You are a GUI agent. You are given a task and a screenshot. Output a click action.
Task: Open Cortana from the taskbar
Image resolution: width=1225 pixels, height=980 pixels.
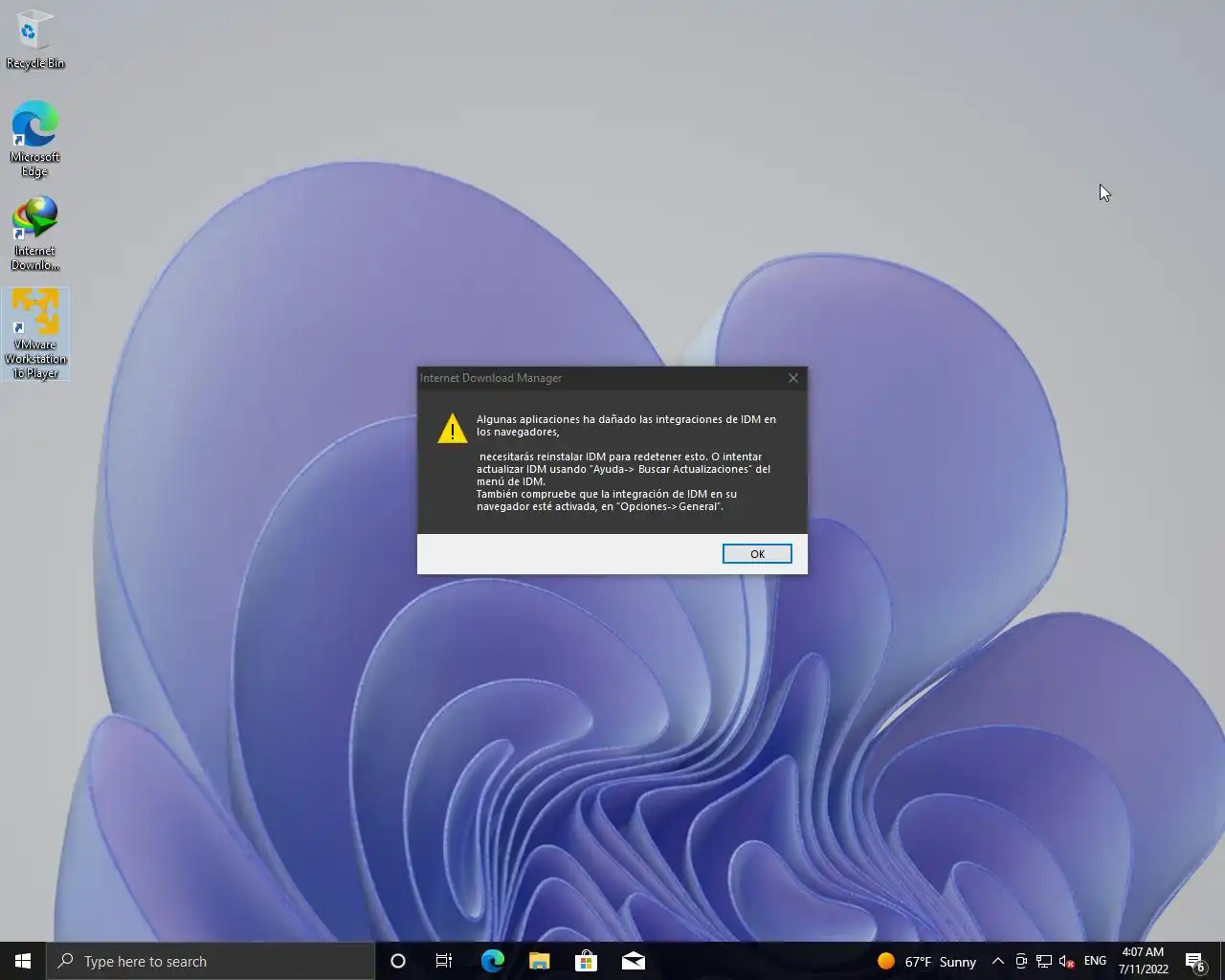point(398,961)
